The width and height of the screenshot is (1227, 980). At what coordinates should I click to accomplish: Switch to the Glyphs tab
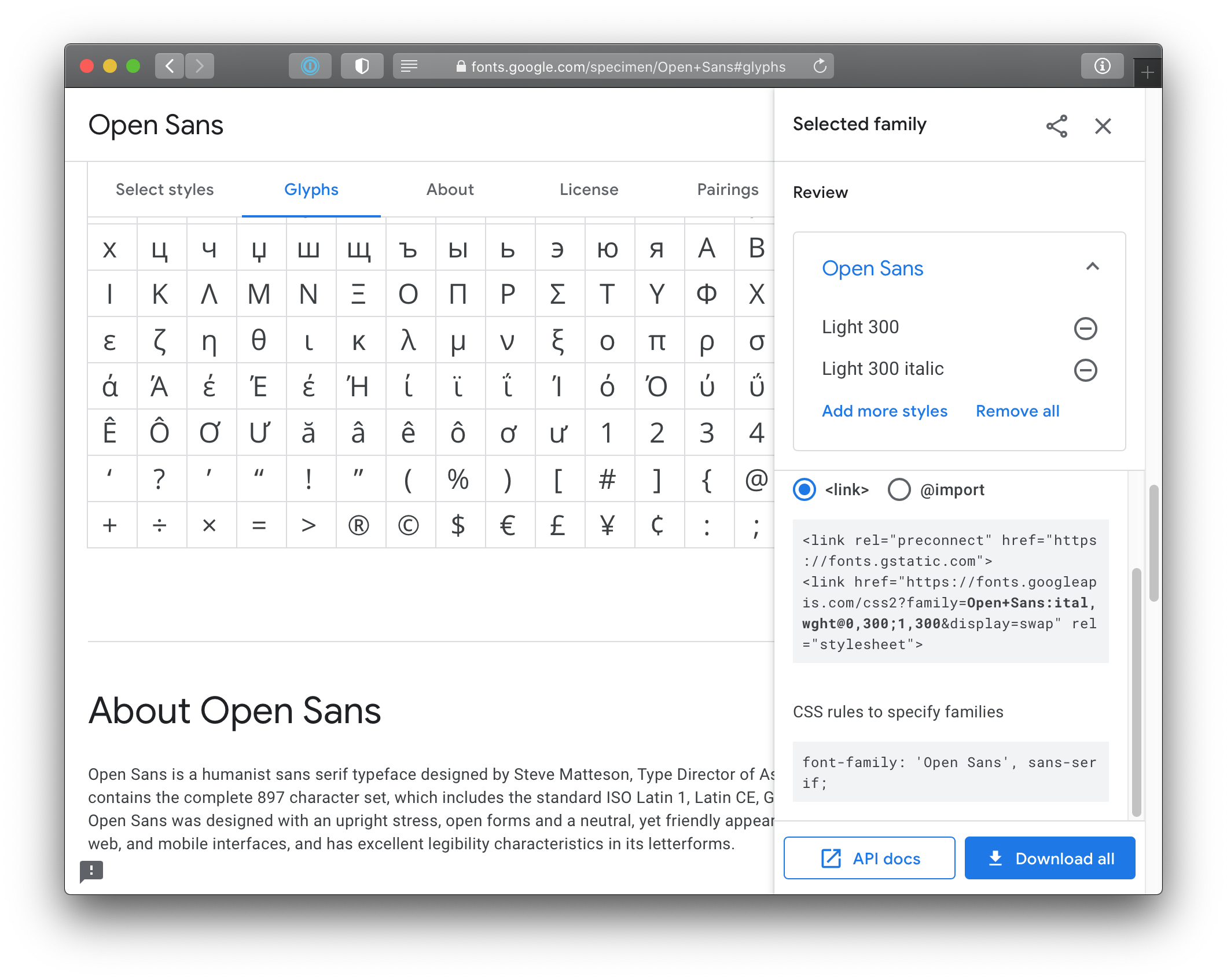click(x=311, y=190)
